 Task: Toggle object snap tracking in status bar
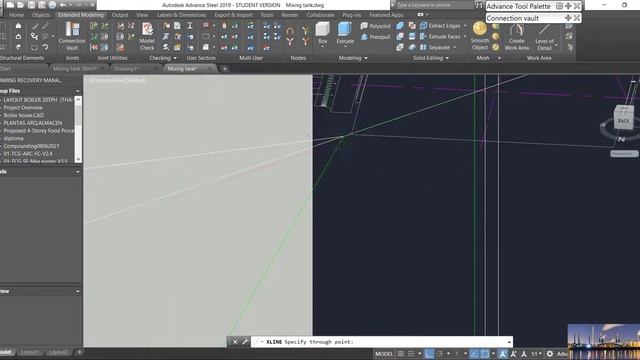point(474,354)
